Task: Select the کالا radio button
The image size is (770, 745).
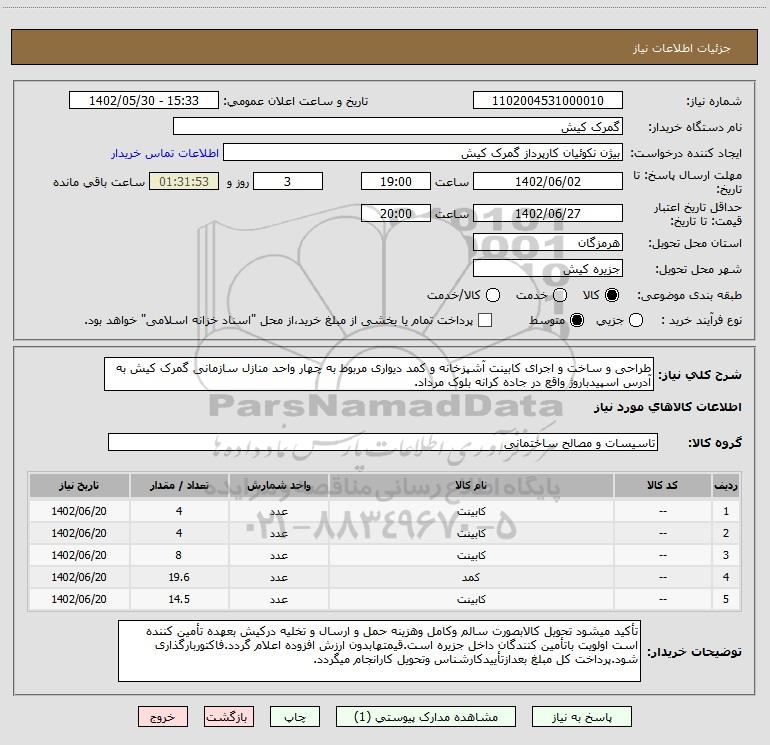Action: (612, 295)
